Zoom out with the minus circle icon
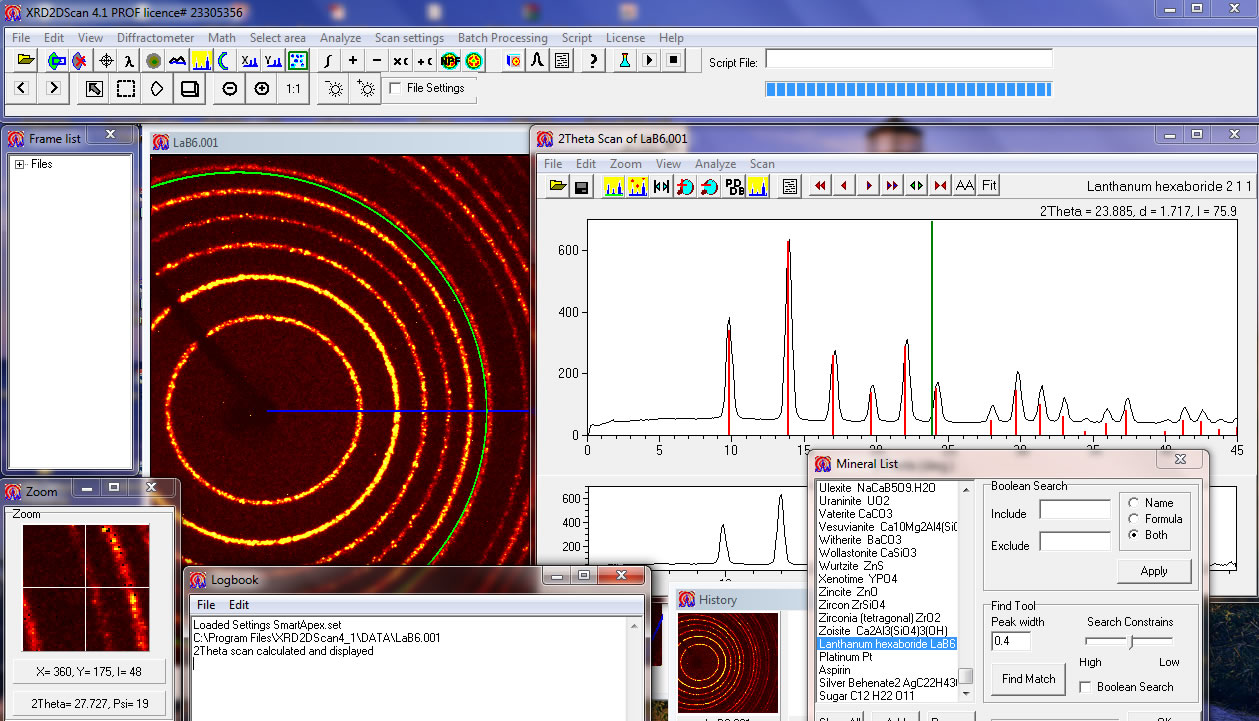The height and width of the screenshot is (721, 1259). 230,89
